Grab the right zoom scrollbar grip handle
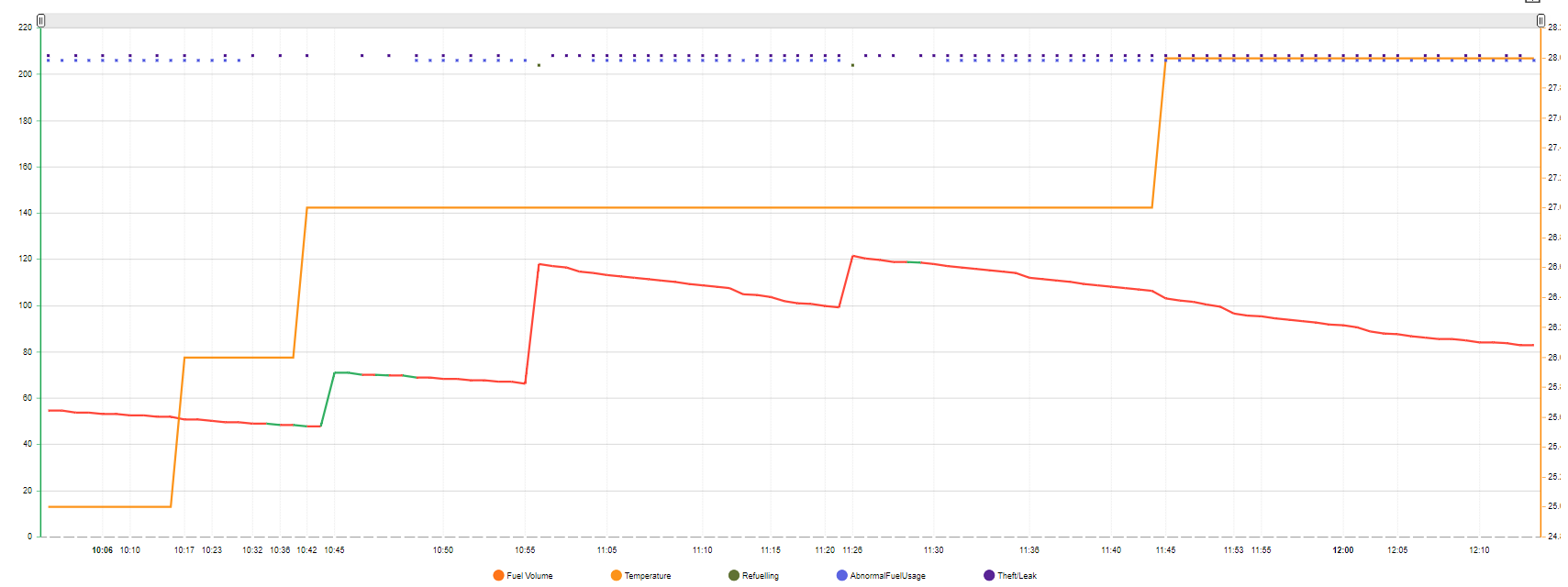 click(x=1540, y=20)
